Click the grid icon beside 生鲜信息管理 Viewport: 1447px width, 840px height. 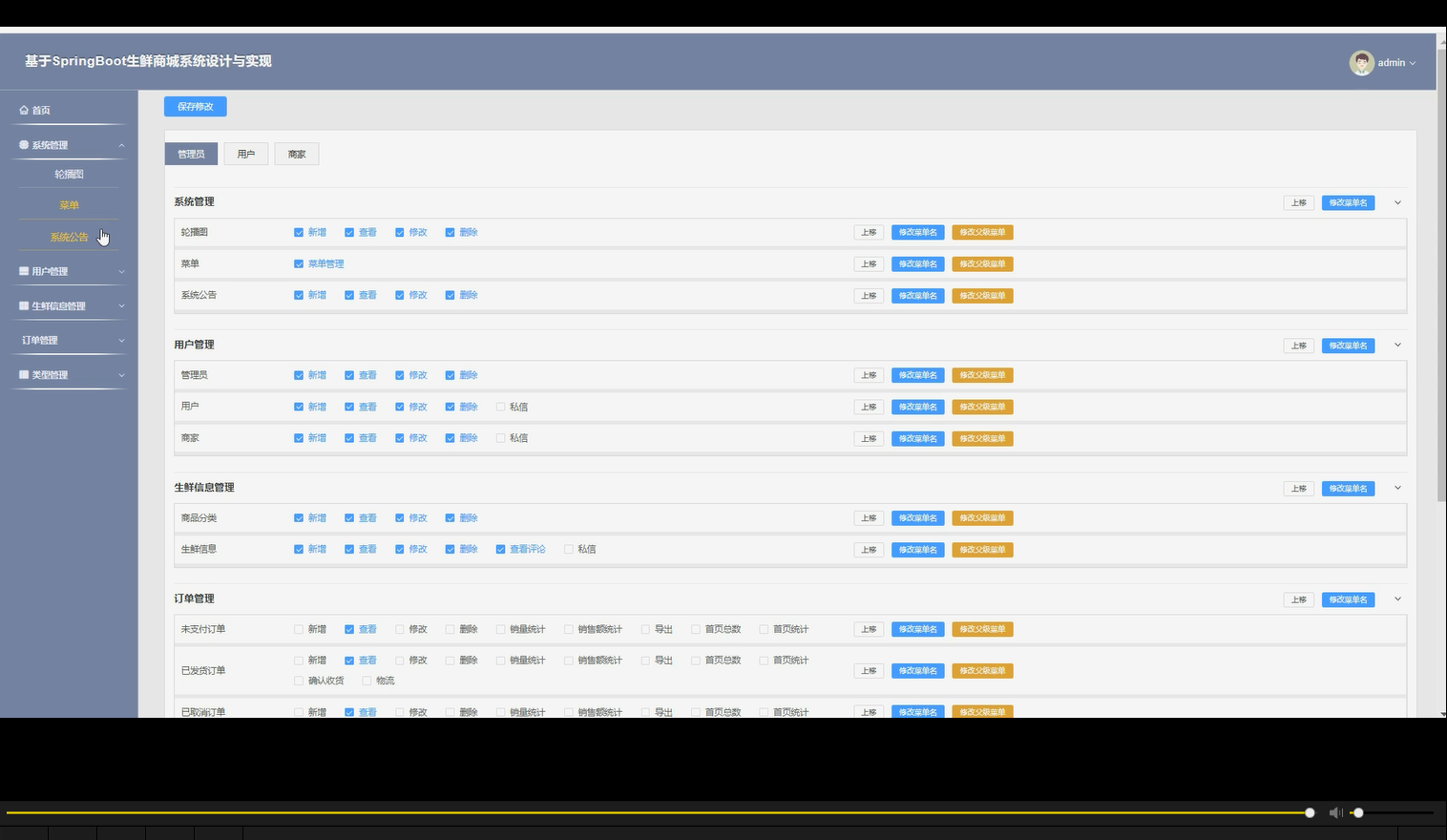click(24, 305)
